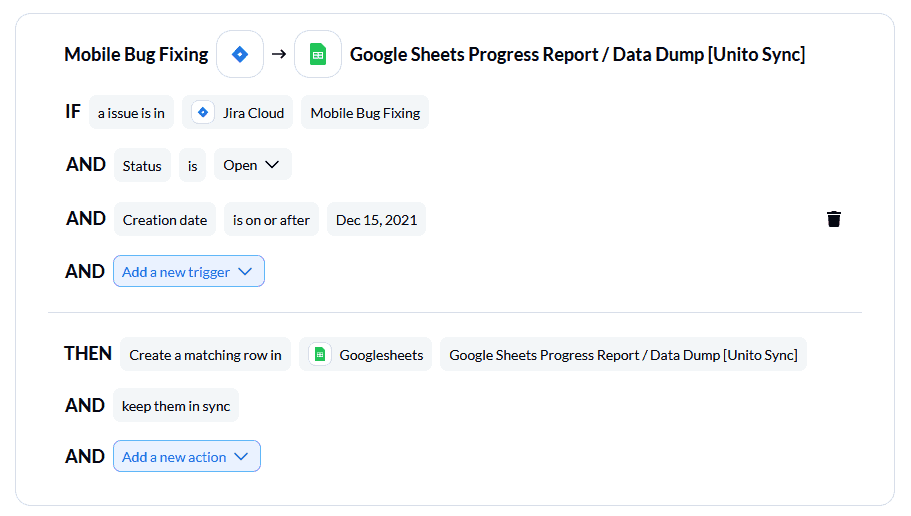This screenshot has height=516, width=911.
Task: Click the Mobile Bug Fixing project chip
Action: click(365, 113)
